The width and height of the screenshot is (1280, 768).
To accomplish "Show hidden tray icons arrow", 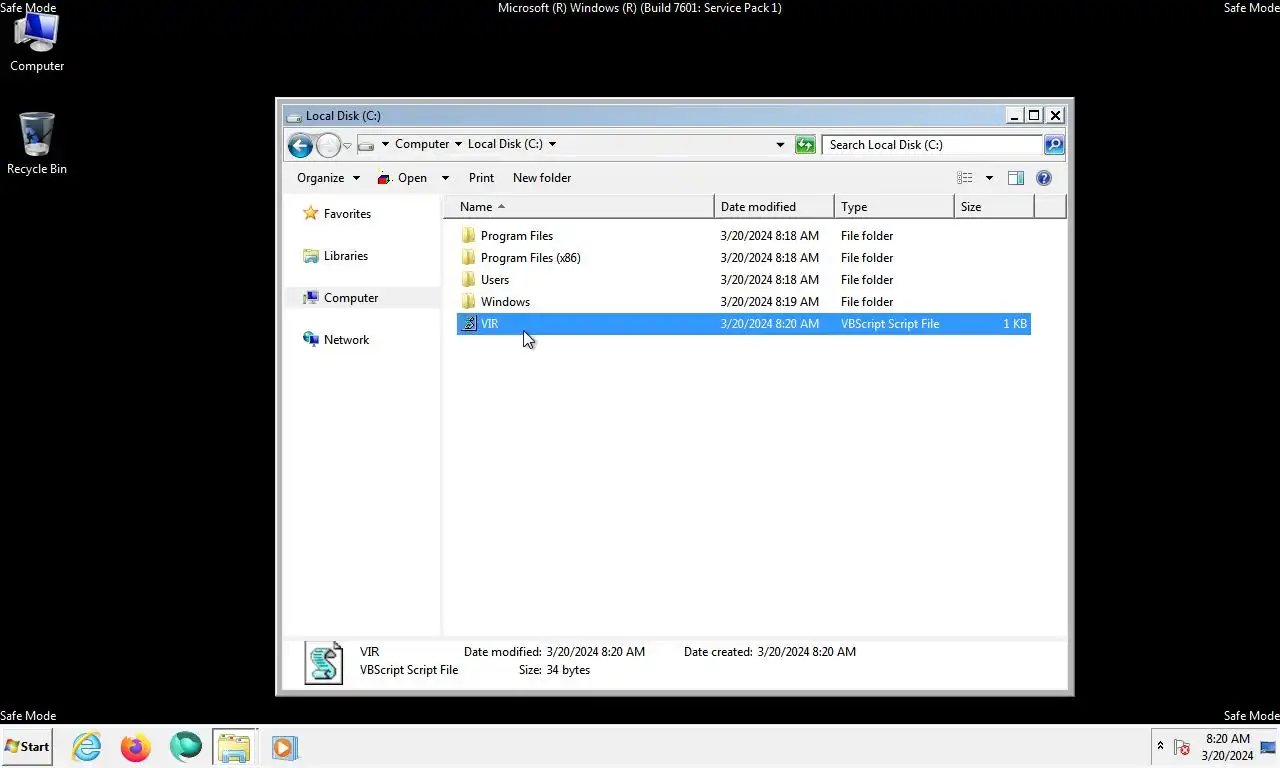I will point(1160,746).
